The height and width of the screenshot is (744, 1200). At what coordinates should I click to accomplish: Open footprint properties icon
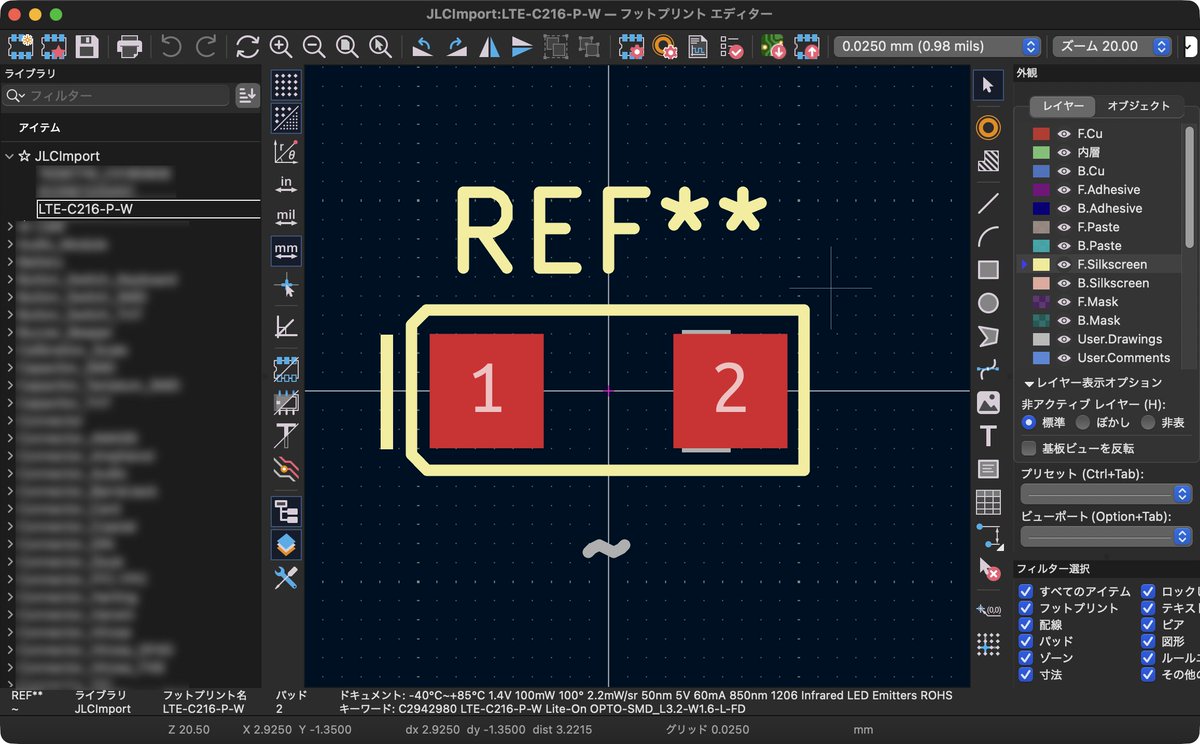click(631, 46)
